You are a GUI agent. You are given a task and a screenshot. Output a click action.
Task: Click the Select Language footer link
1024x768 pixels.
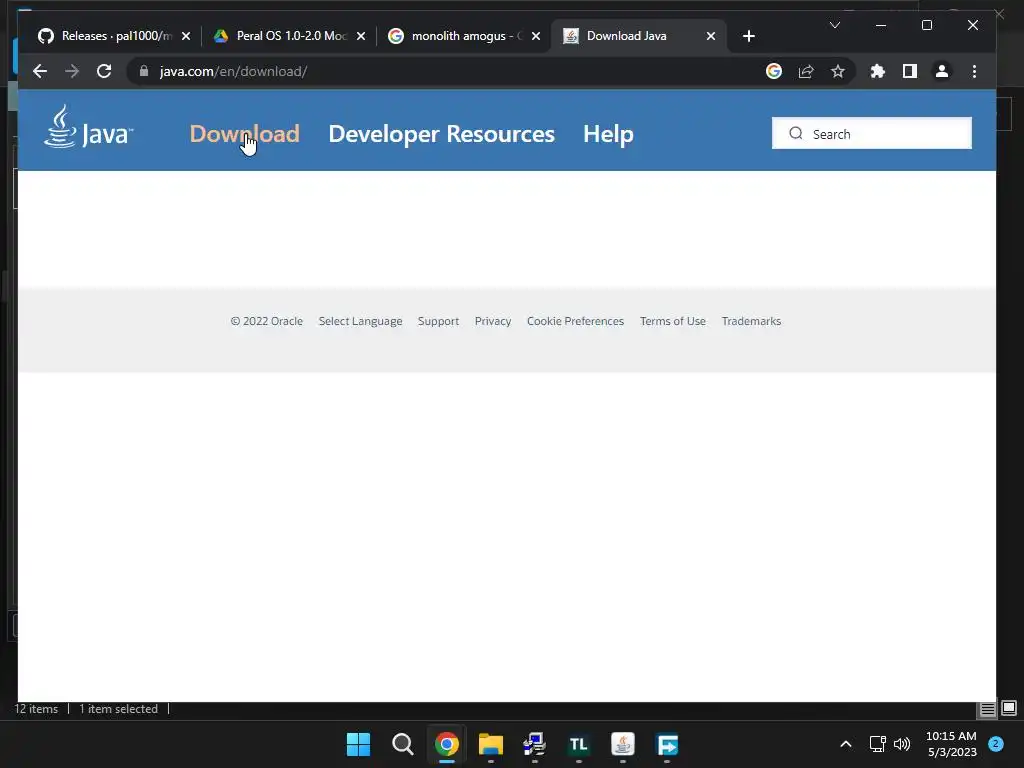coord(360,321)
